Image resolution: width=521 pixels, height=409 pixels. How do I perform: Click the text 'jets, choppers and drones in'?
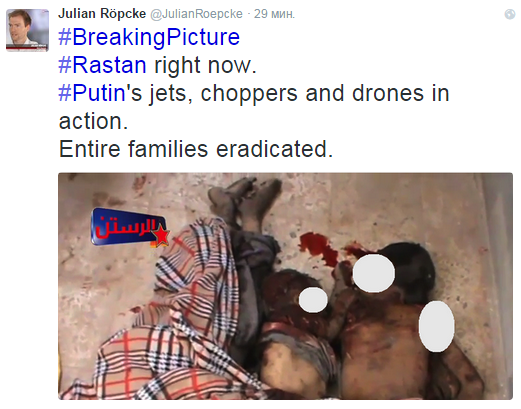pyautogui.click(x=299, y=93)
